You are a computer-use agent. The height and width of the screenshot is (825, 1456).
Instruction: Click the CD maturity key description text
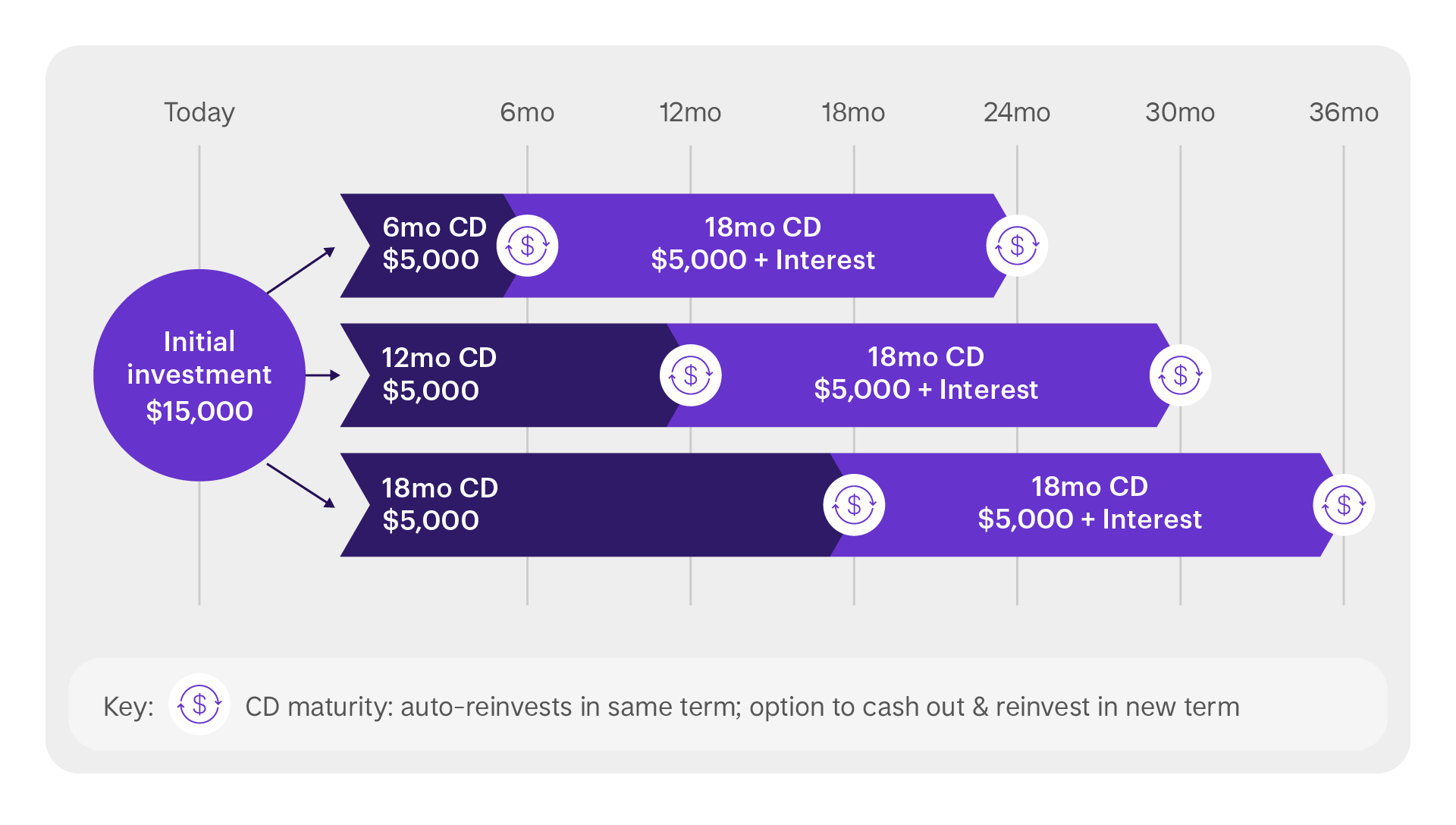coord(742,707)
